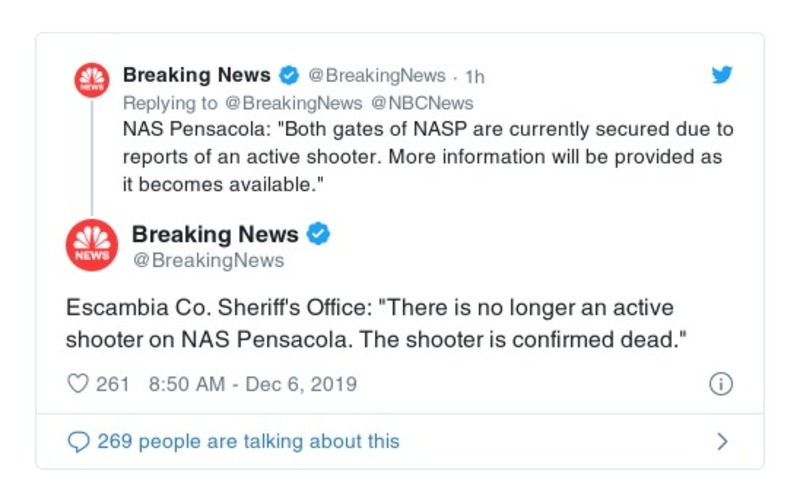
Task: Click the Twitter bird logo
Action: (721, 75)
